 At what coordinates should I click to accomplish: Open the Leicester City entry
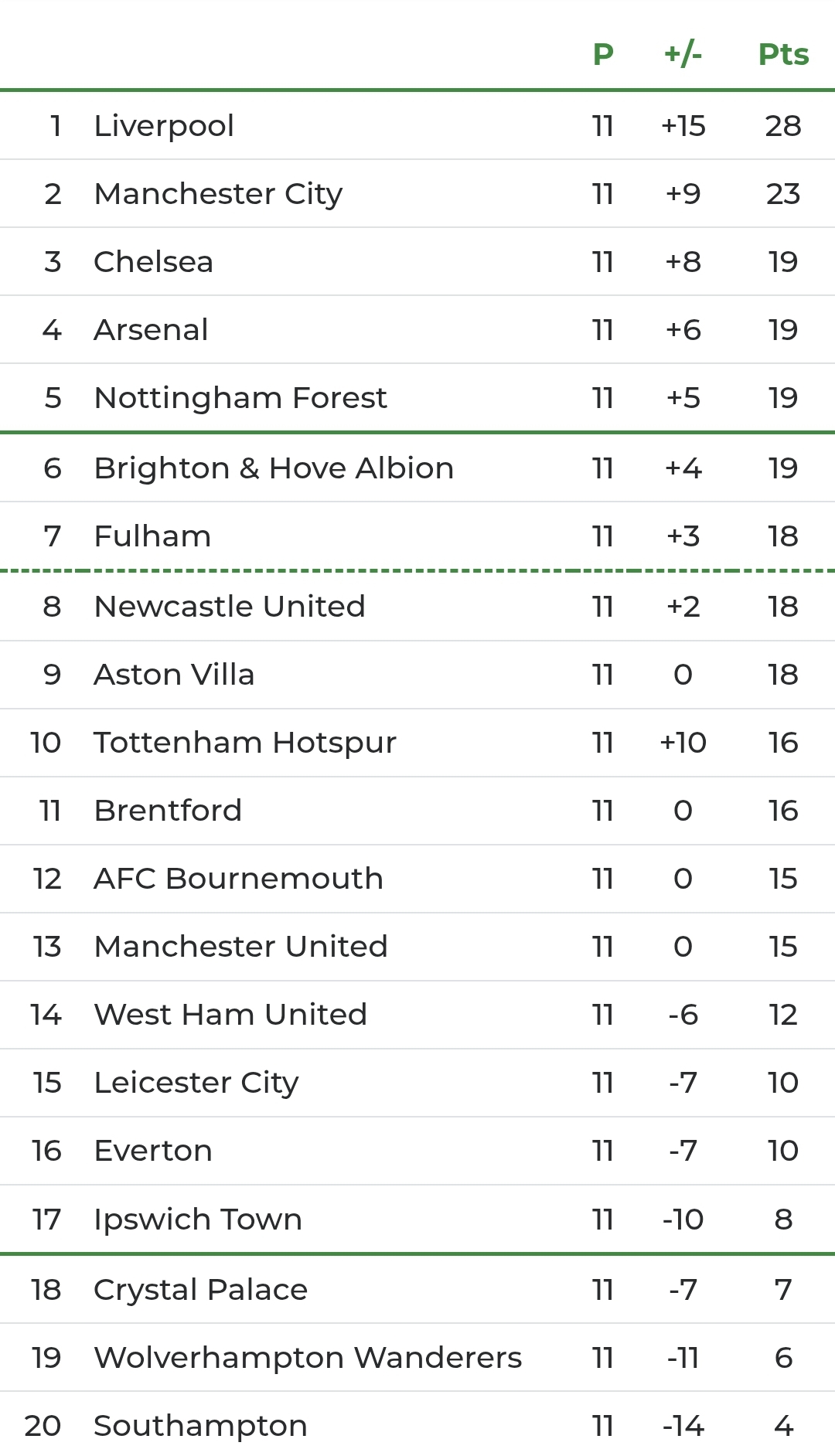(x=417, y=1083)
